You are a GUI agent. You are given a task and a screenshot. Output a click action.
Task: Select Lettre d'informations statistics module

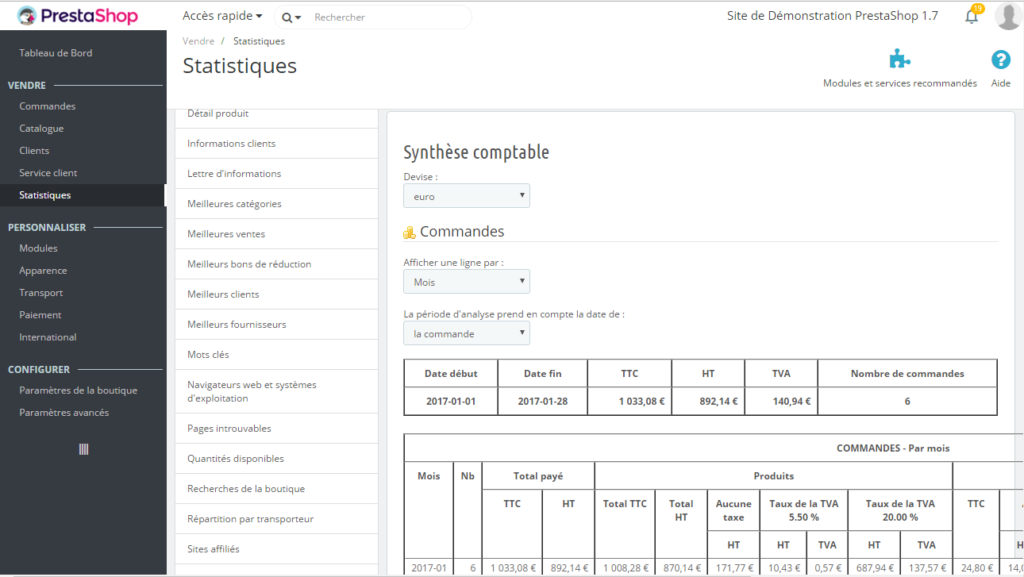click(x=276, y=174)
